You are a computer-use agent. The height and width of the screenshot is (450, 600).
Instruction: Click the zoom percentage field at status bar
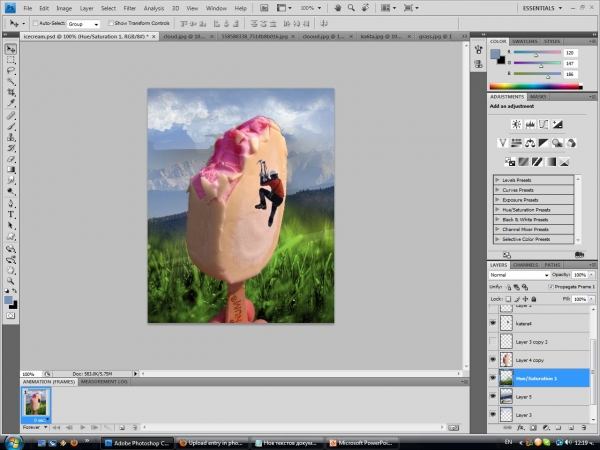(31, 374)
